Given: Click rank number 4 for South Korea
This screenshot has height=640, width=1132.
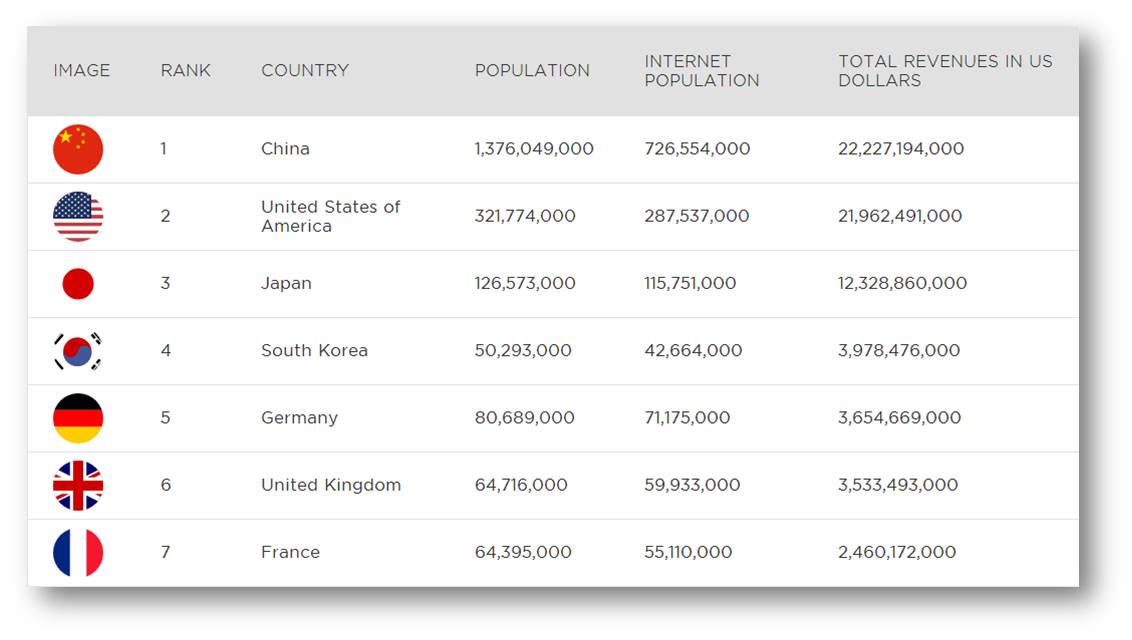Looking at the screenshot, I should coord(165,351).
